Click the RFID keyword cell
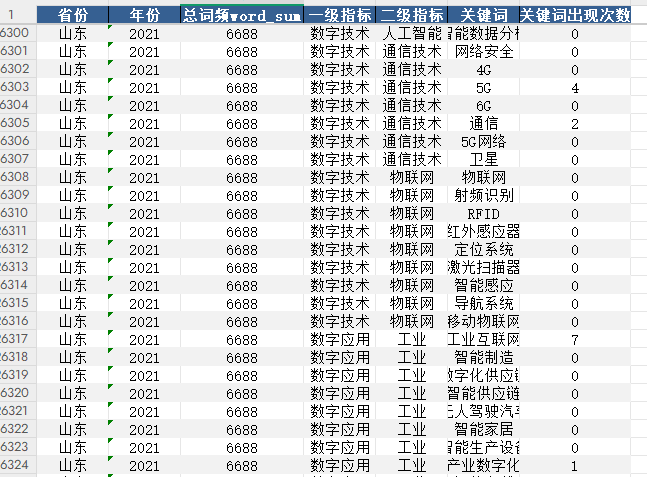This screenshot has width=647, height=477. tap(483, 213)
